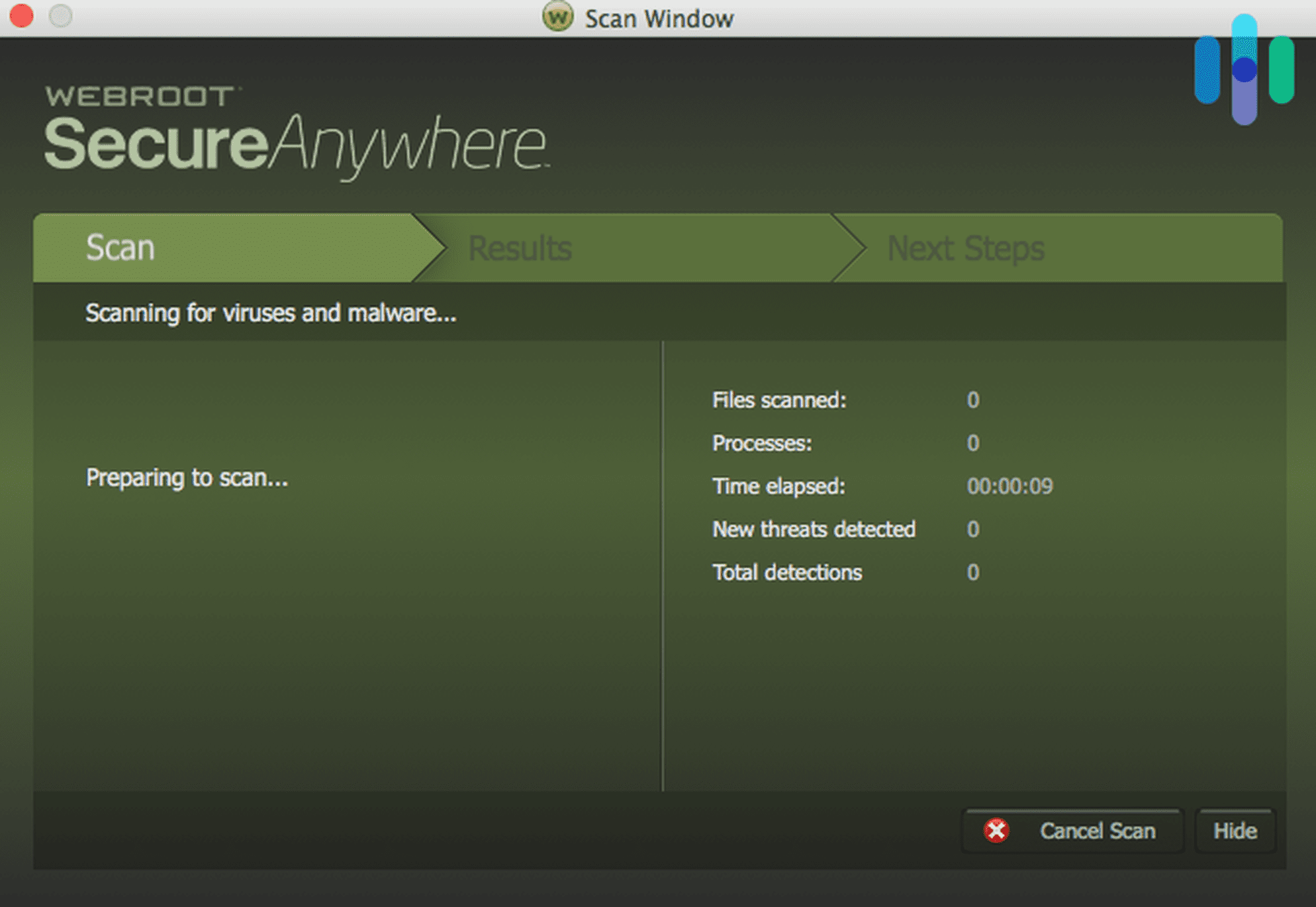Click the Webroot W icon in the title bar

(x=559, y=18)
